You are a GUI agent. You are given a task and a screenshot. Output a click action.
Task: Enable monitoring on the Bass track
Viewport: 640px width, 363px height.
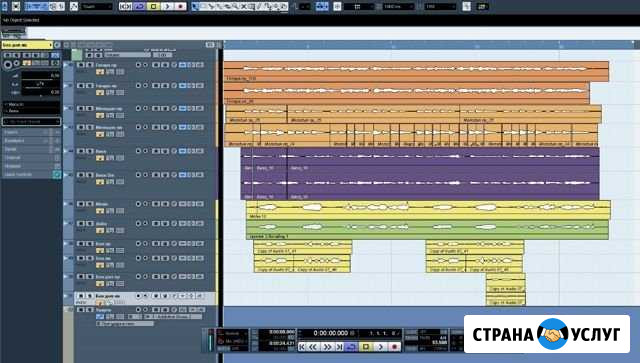coord(145,151)
